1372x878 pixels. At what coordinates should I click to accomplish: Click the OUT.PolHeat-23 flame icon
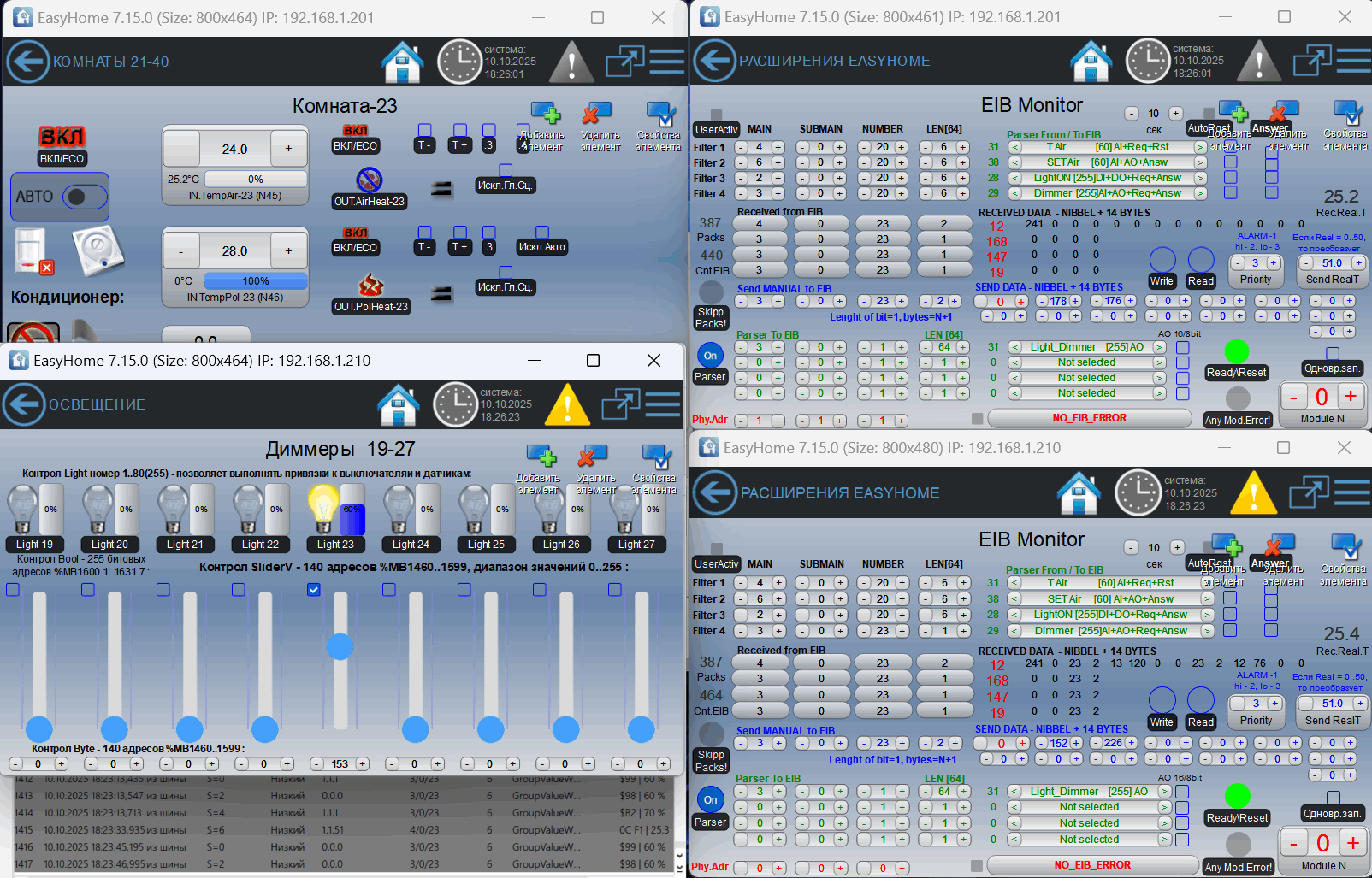[370, 285]
